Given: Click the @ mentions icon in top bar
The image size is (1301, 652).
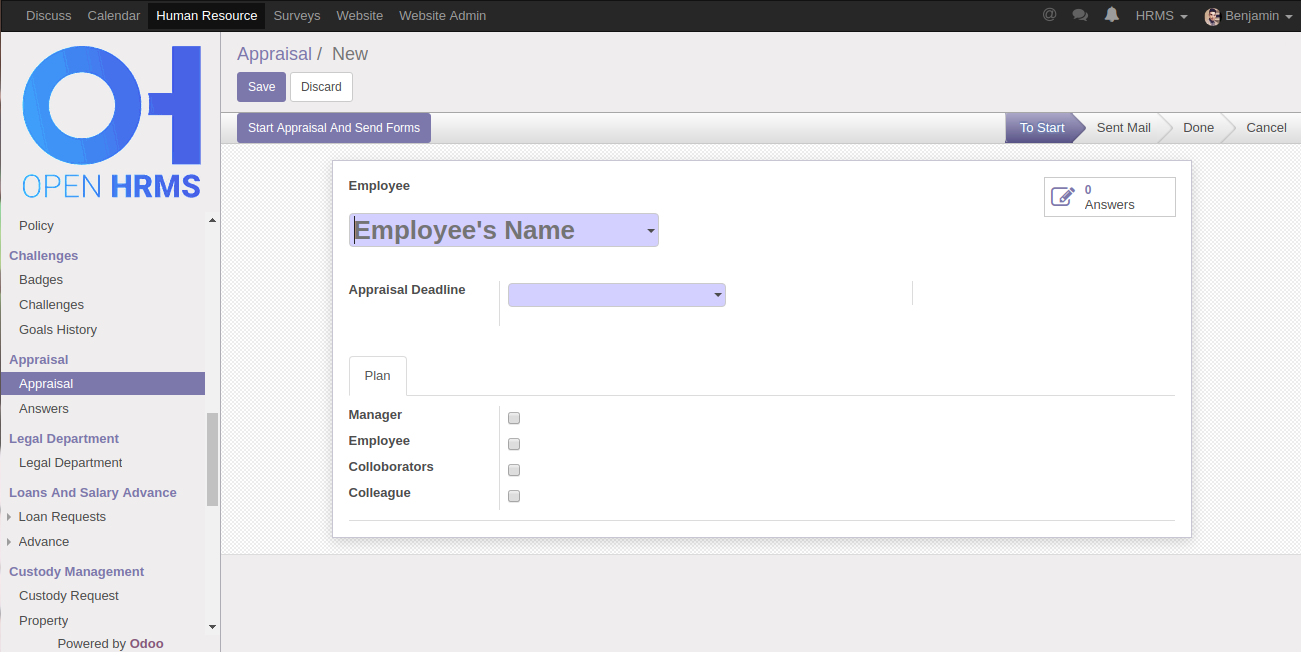Looking at the screenshot, I should (1049, 15).
